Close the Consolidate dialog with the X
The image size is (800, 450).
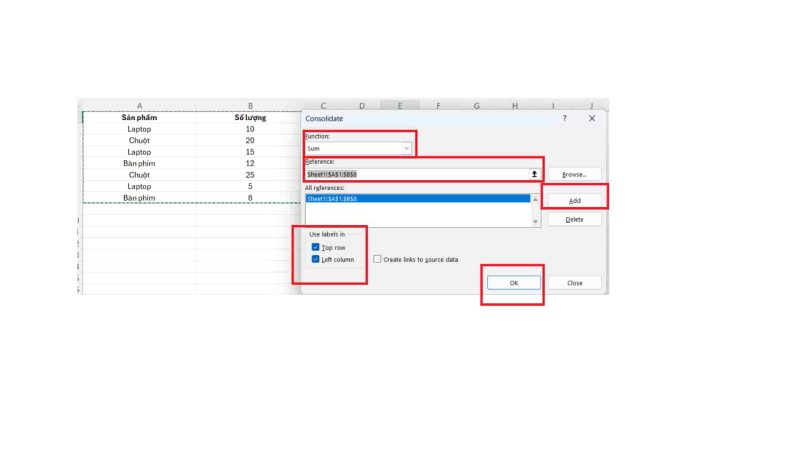[592, 118]
